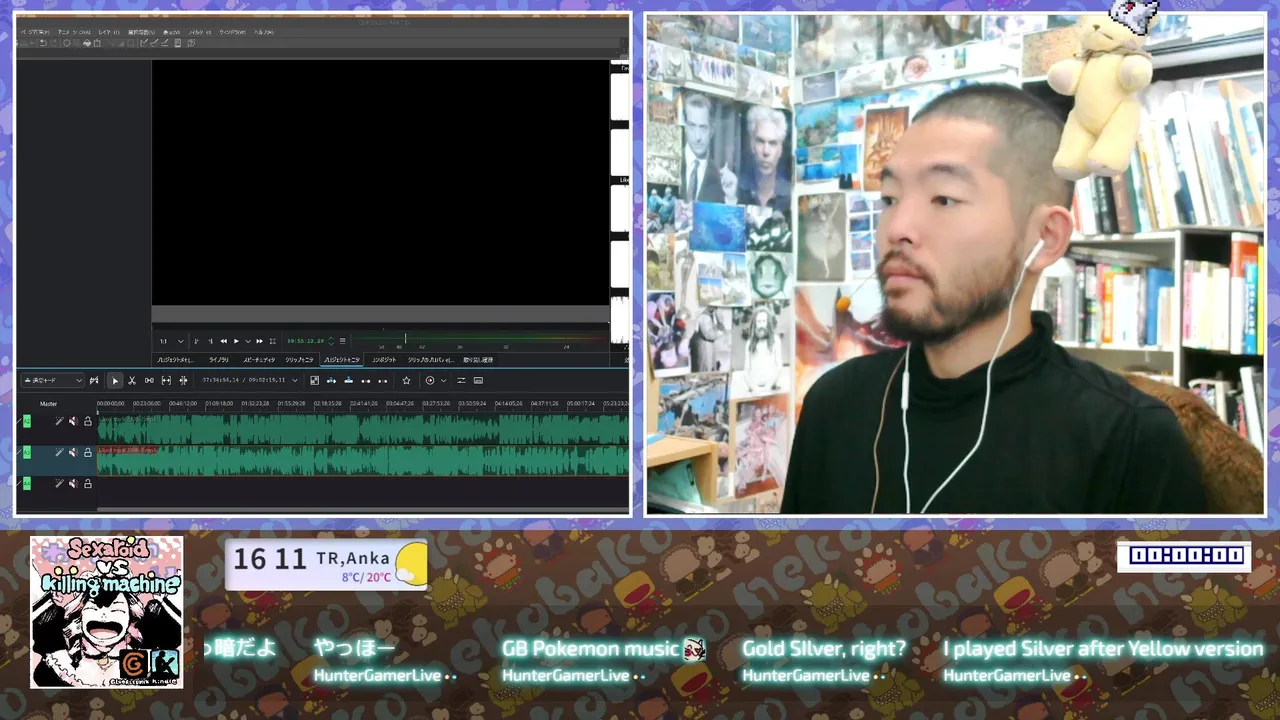Select the Razor scissors tool

pos(132,381)
